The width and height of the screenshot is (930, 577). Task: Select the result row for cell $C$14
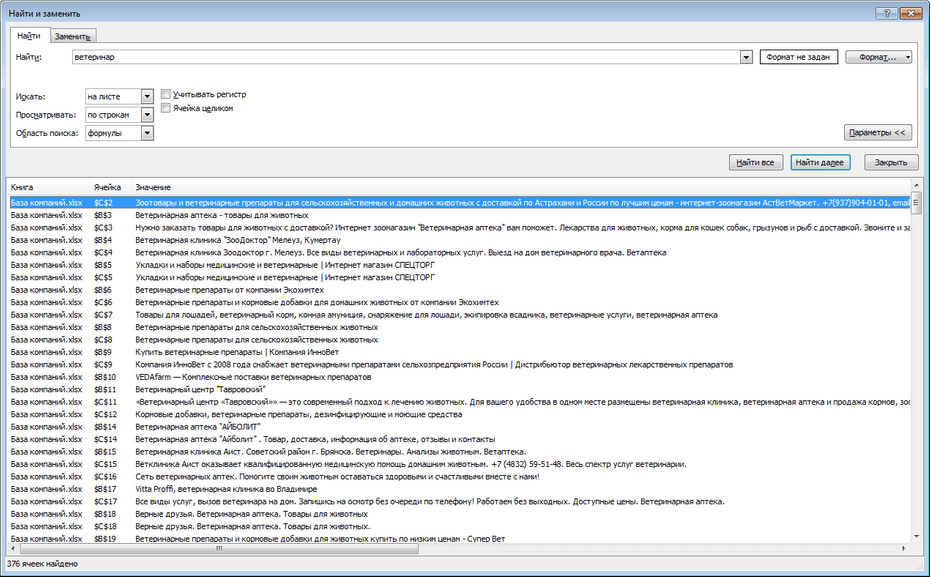459,439
